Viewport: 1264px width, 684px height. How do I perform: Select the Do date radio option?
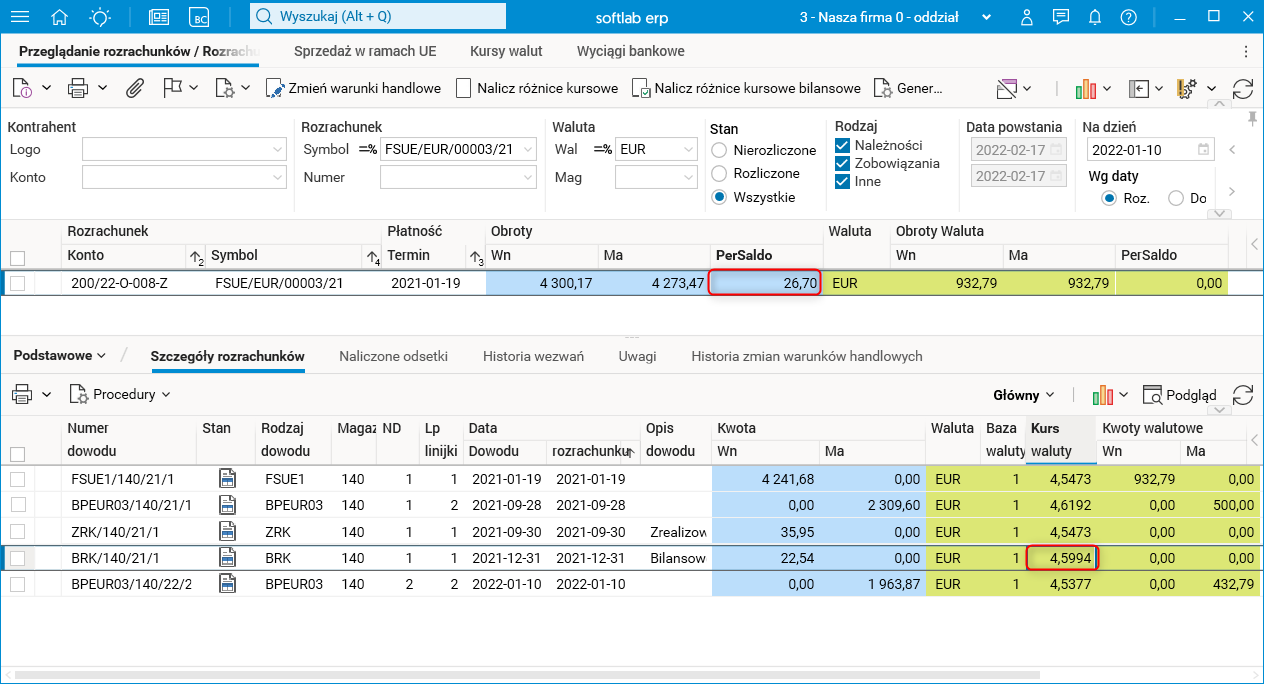pyautogui.click(x=1176, y=198)
